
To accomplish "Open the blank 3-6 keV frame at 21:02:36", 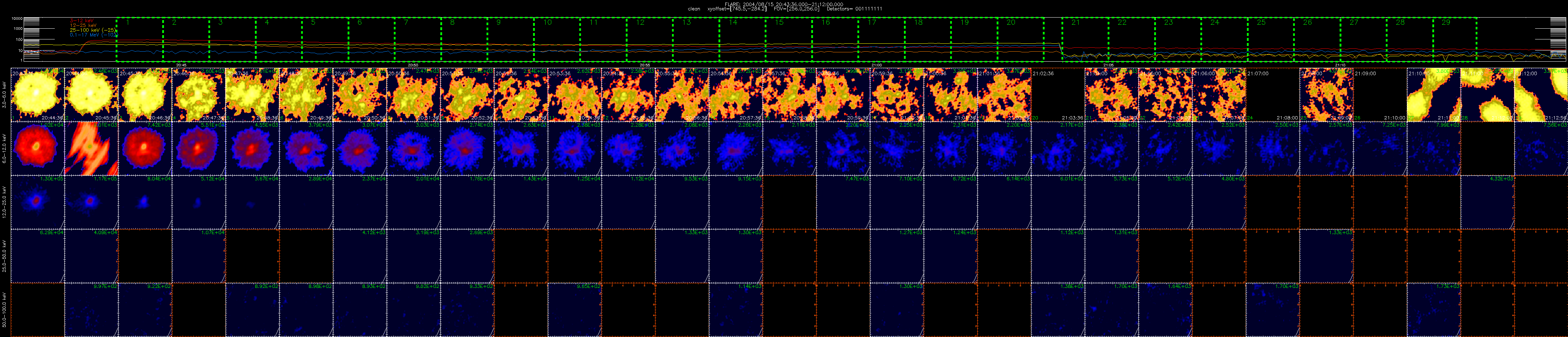I will coord(1058,94).
